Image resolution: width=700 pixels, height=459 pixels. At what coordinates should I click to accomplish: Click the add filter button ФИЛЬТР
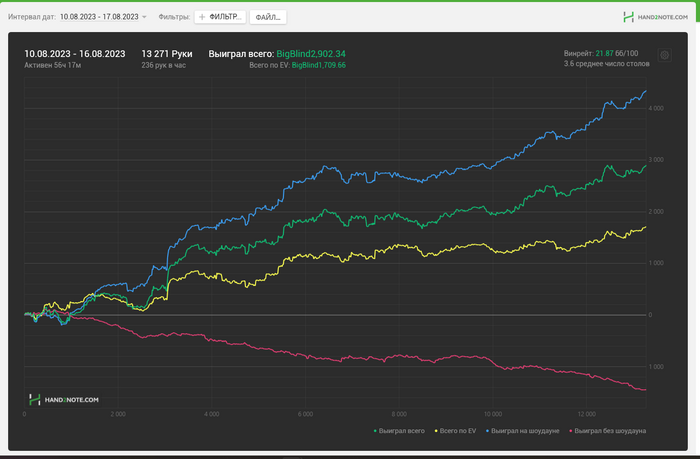tap(220, 17)
